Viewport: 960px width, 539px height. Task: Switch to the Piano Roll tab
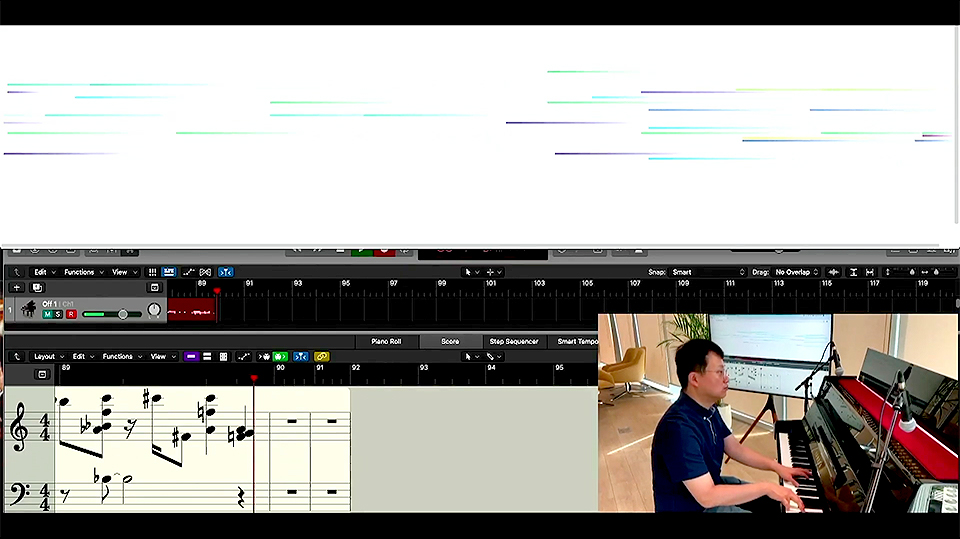coord(386,342)
